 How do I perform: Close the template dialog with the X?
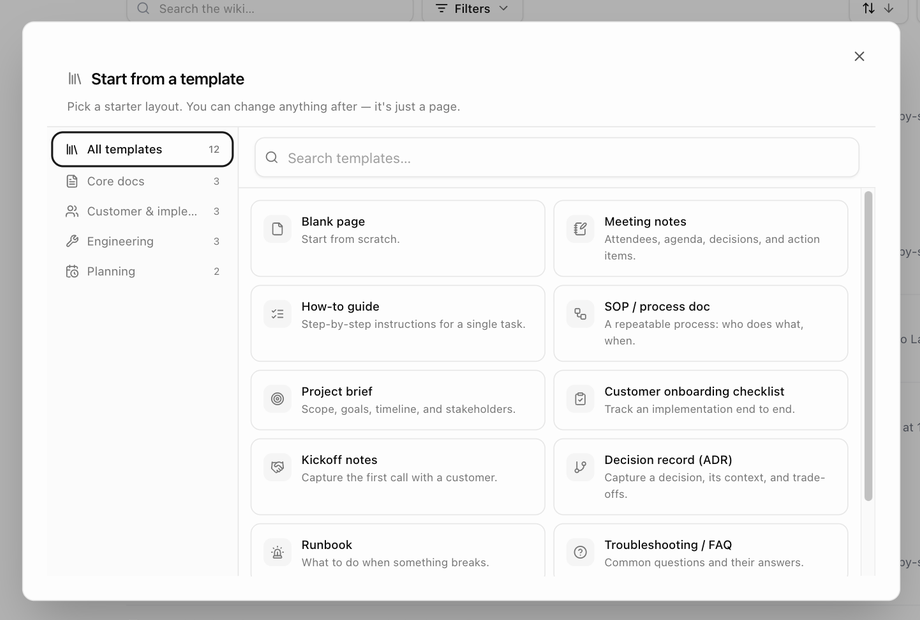[x=859, y=56]
